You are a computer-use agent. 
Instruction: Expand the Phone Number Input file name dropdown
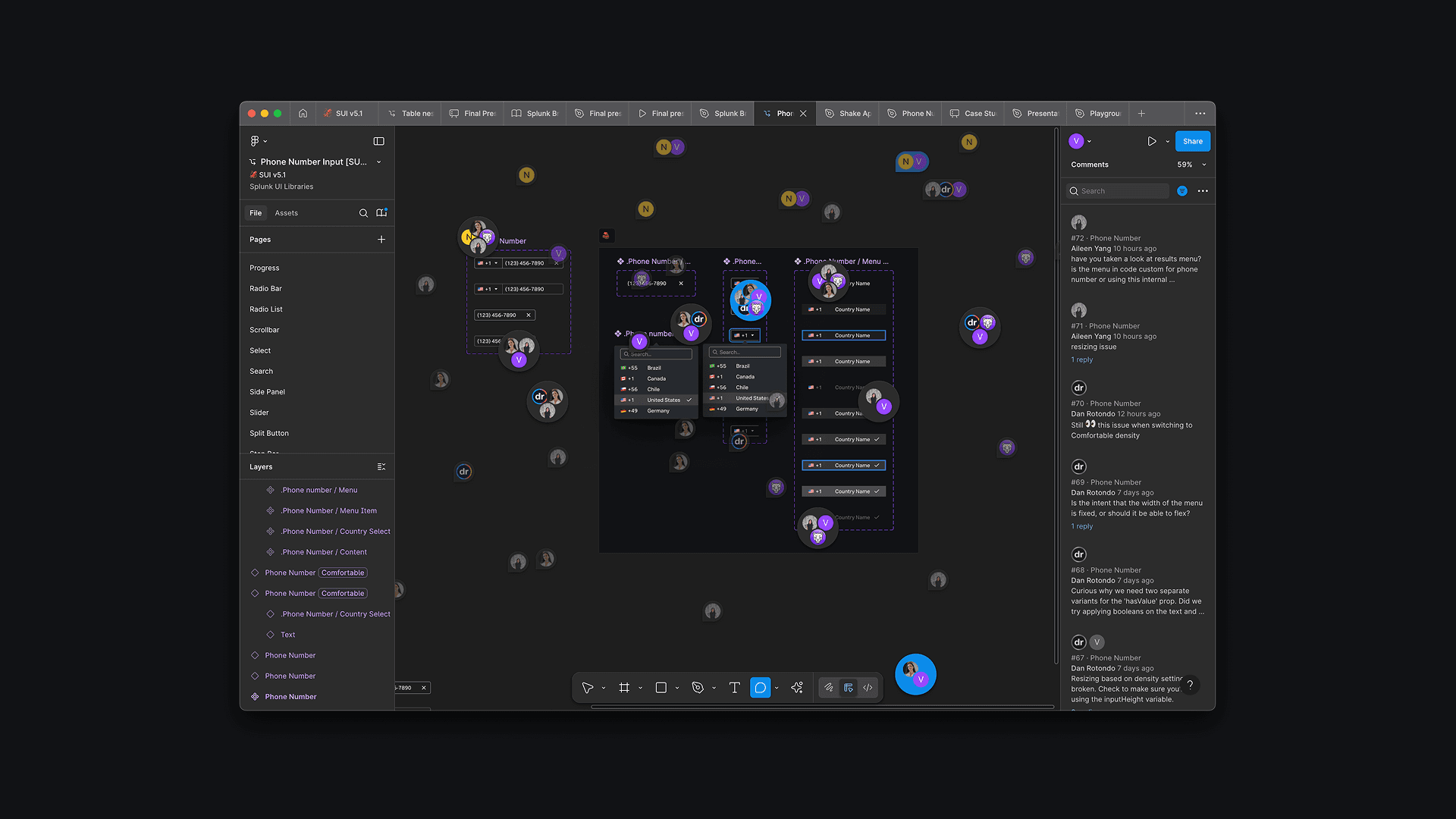[379, 162]
